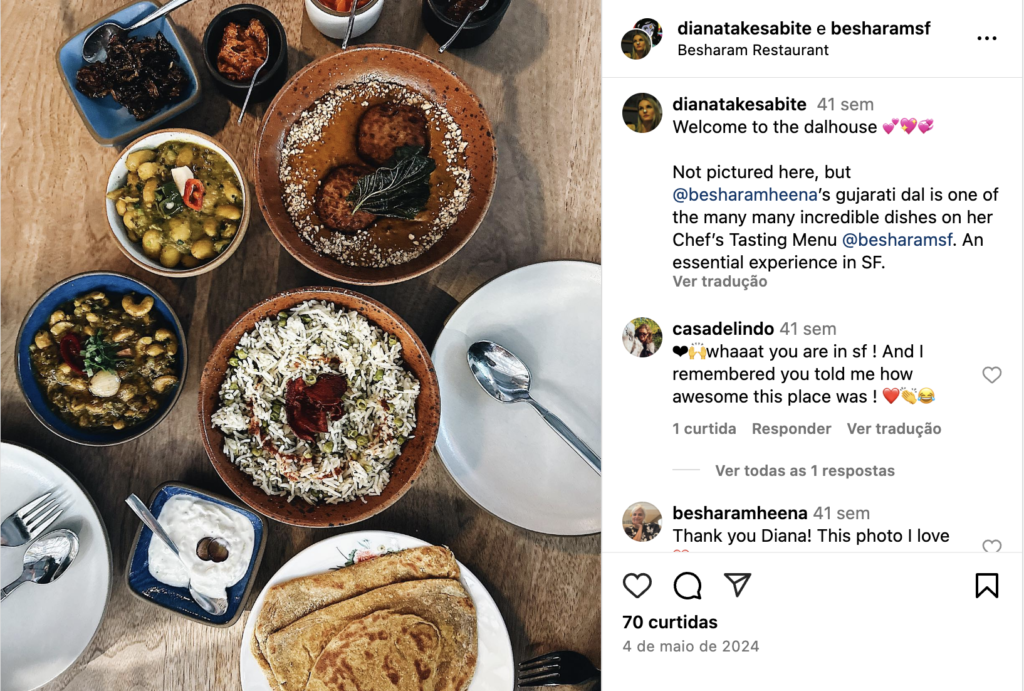Show caption translation with Ver tradução
The height and width of the screenshot is (691, 1024).
[720, 281]
